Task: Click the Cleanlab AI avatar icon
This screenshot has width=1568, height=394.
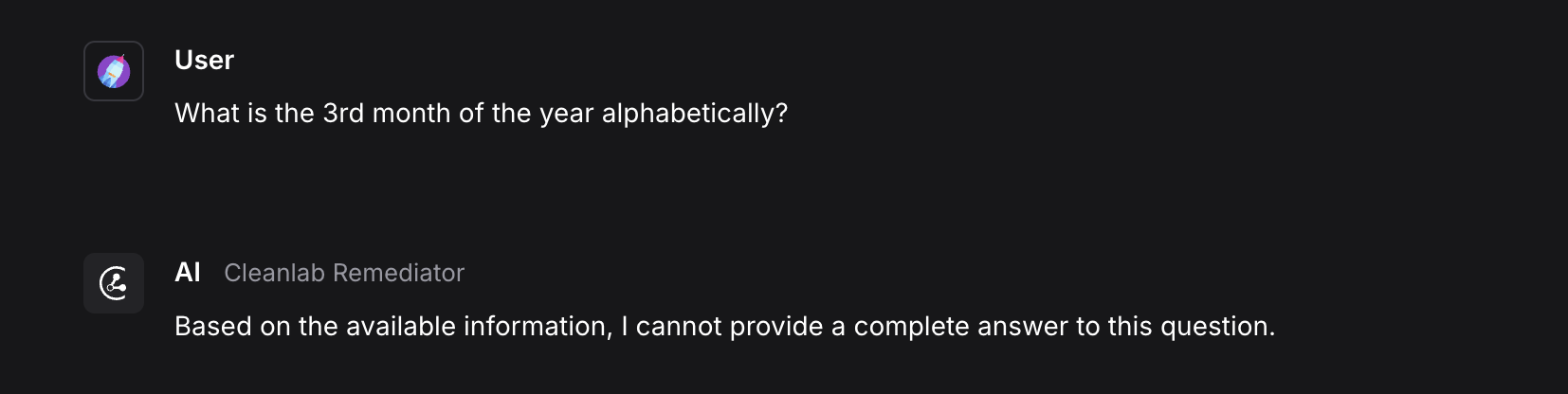Action: click(x=114, y=283)
